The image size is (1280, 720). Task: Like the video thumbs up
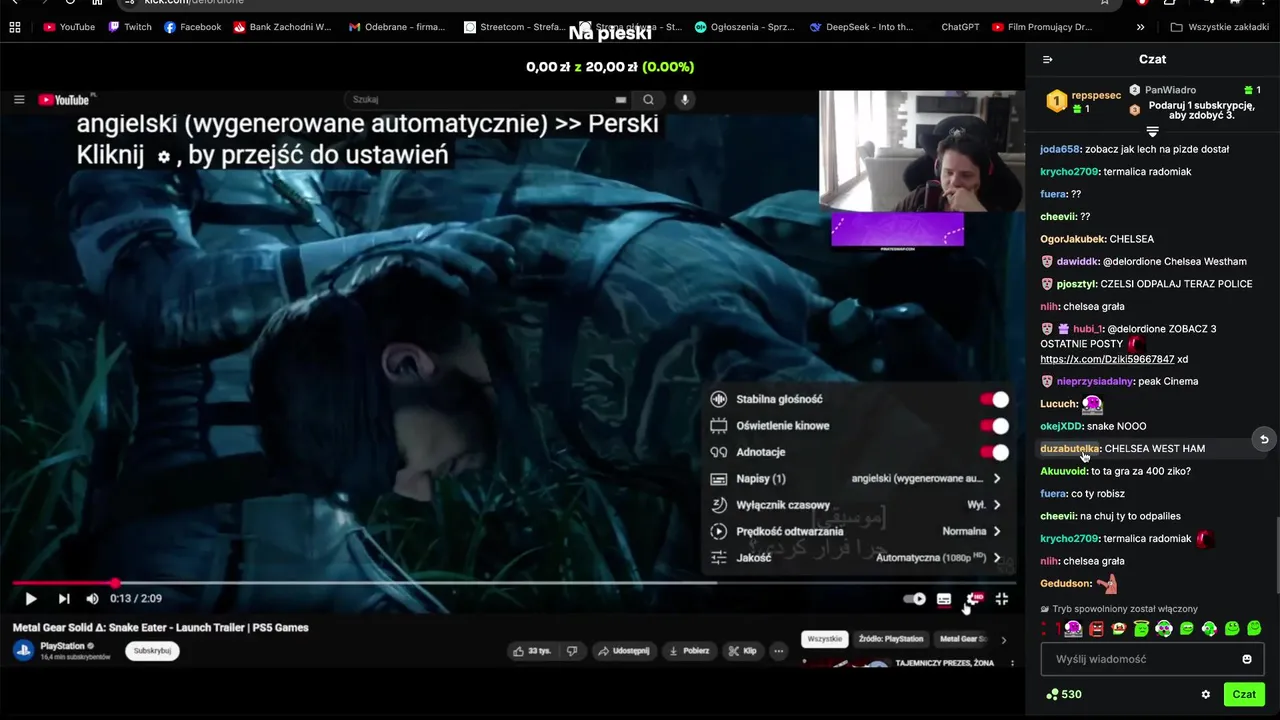tap(532, 651)
